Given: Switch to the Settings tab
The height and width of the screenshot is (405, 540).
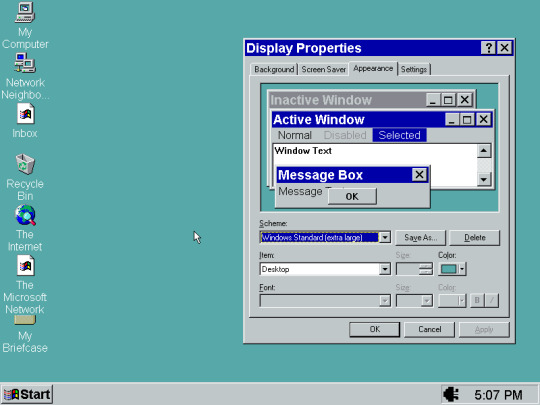Looking at the screenshot, I should point(414,70).
